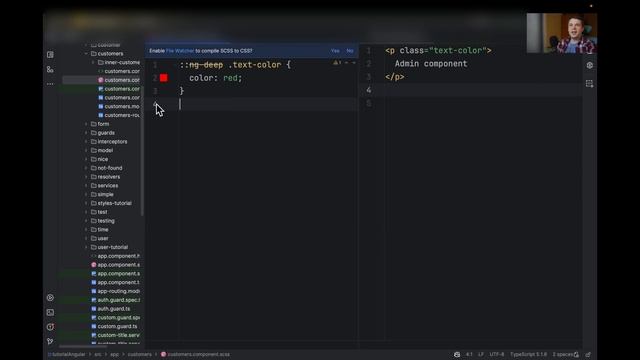Click the Sass file icon in breadcrumb bar

pyautogui.click(x=163, y=354)
